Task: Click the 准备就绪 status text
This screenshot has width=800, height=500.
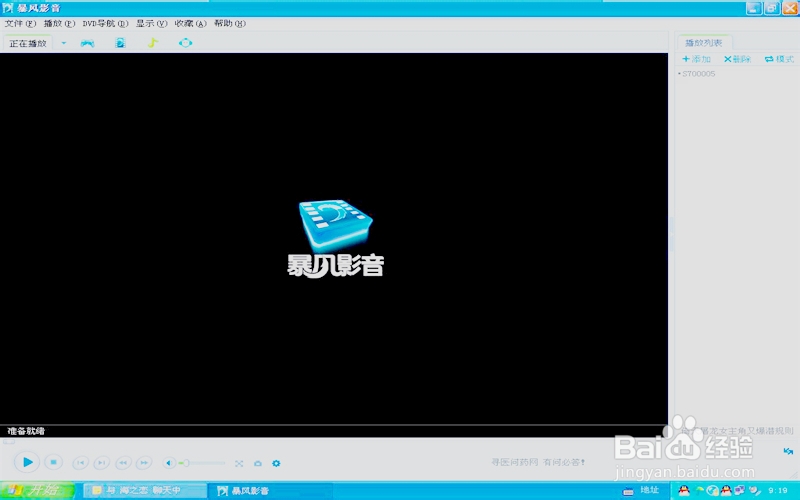Action: click(x=26, y=431)
